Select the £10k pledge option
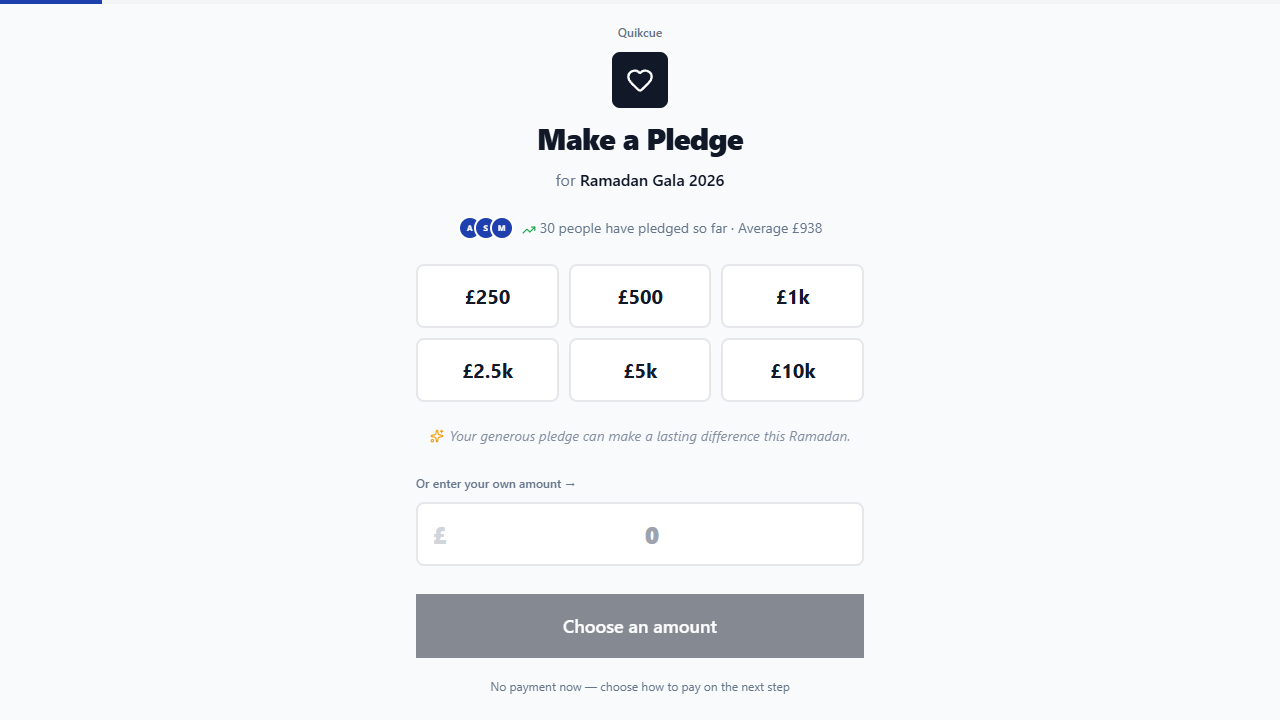The image size is (1280, 720). pyautogui.click(x=792, y=370)
